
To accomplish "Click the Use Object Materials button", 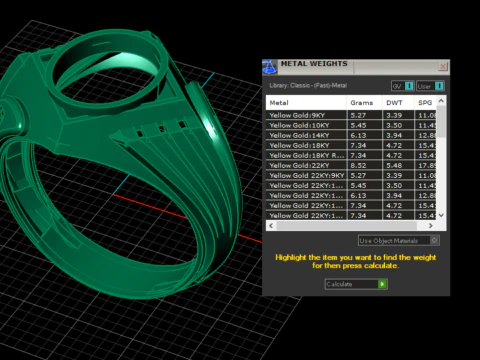I will (399, 240).
